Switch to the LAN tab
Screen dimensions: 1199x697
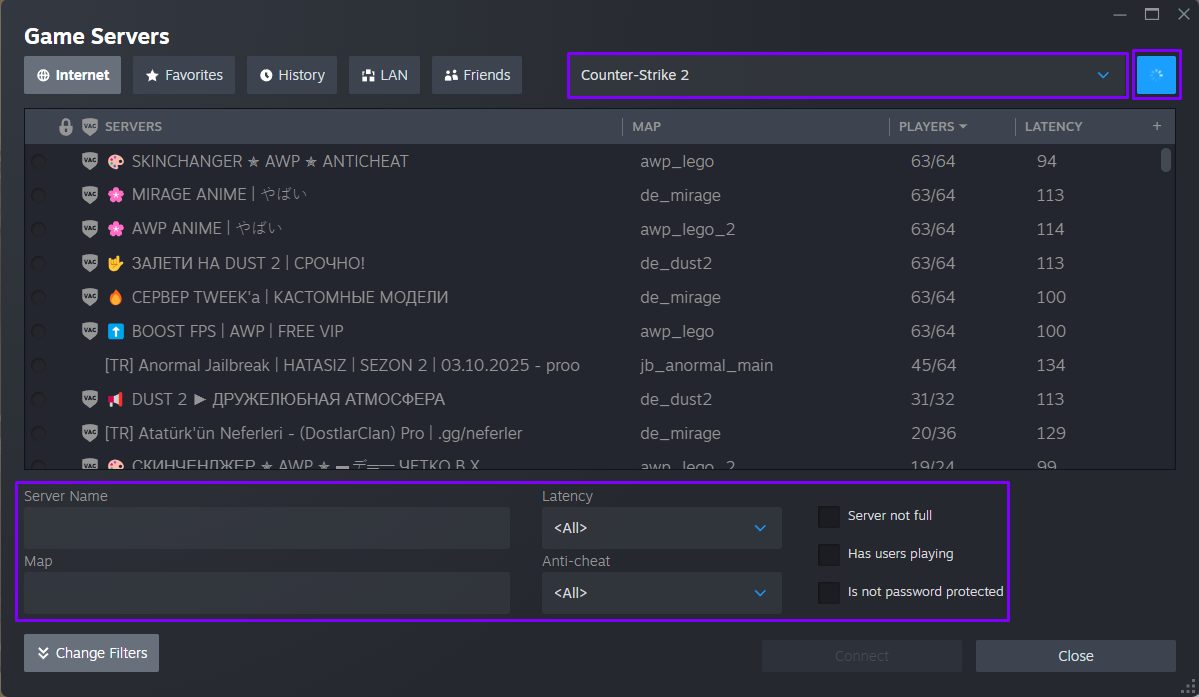(x=384, y=74)
